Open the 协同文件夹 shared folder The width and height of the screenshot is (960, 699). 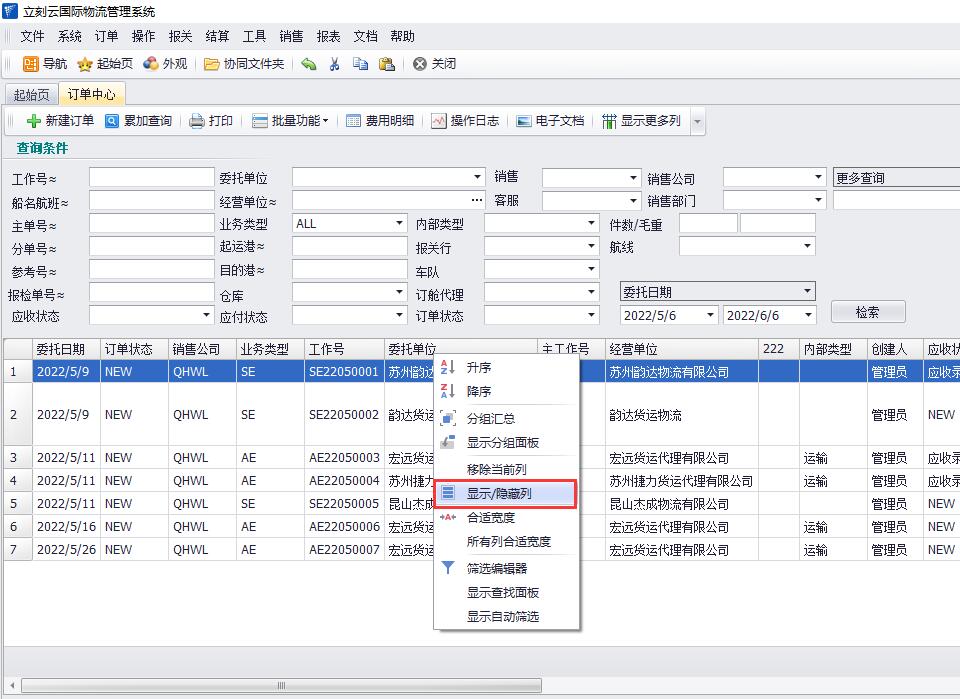tap(244, 64)
